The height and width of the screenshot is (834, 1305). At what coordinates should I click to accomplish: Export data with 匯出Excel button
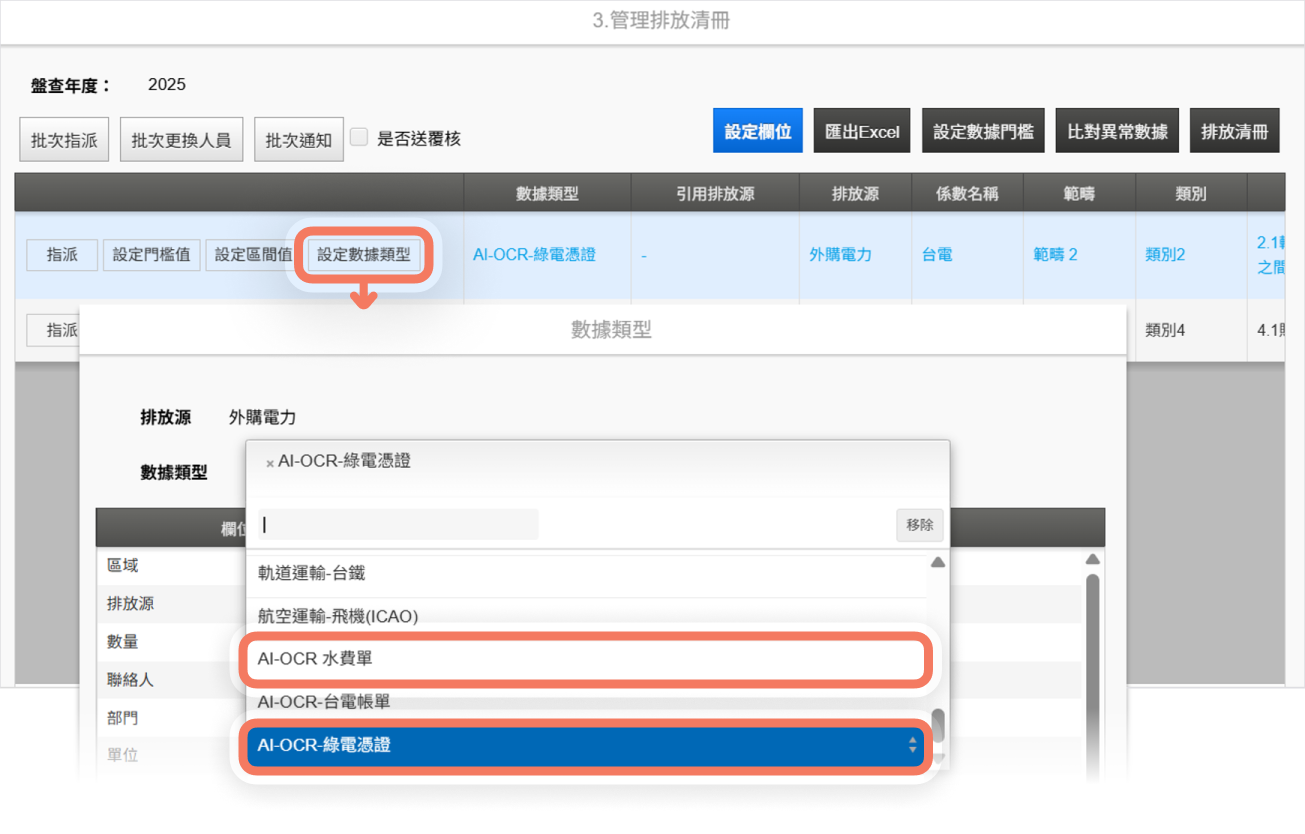pyautogui.click(x=861, y=131)
